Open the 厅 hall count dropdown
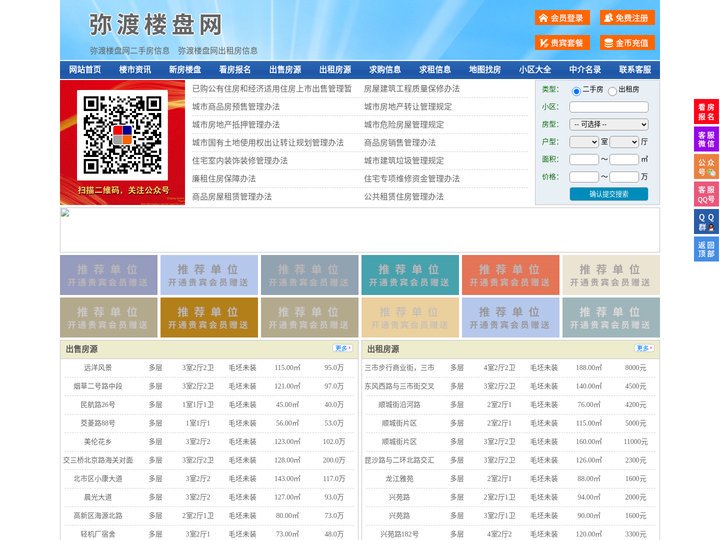This screenshot has height=540, width=720. 624,142
